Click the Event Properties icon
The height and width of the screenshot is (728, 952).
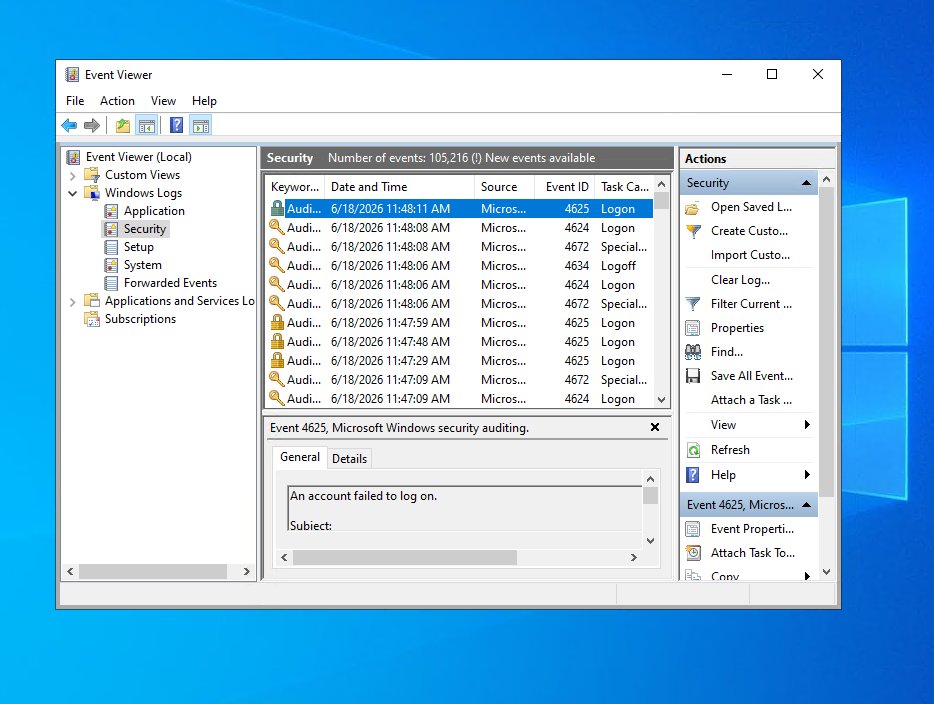693,529
